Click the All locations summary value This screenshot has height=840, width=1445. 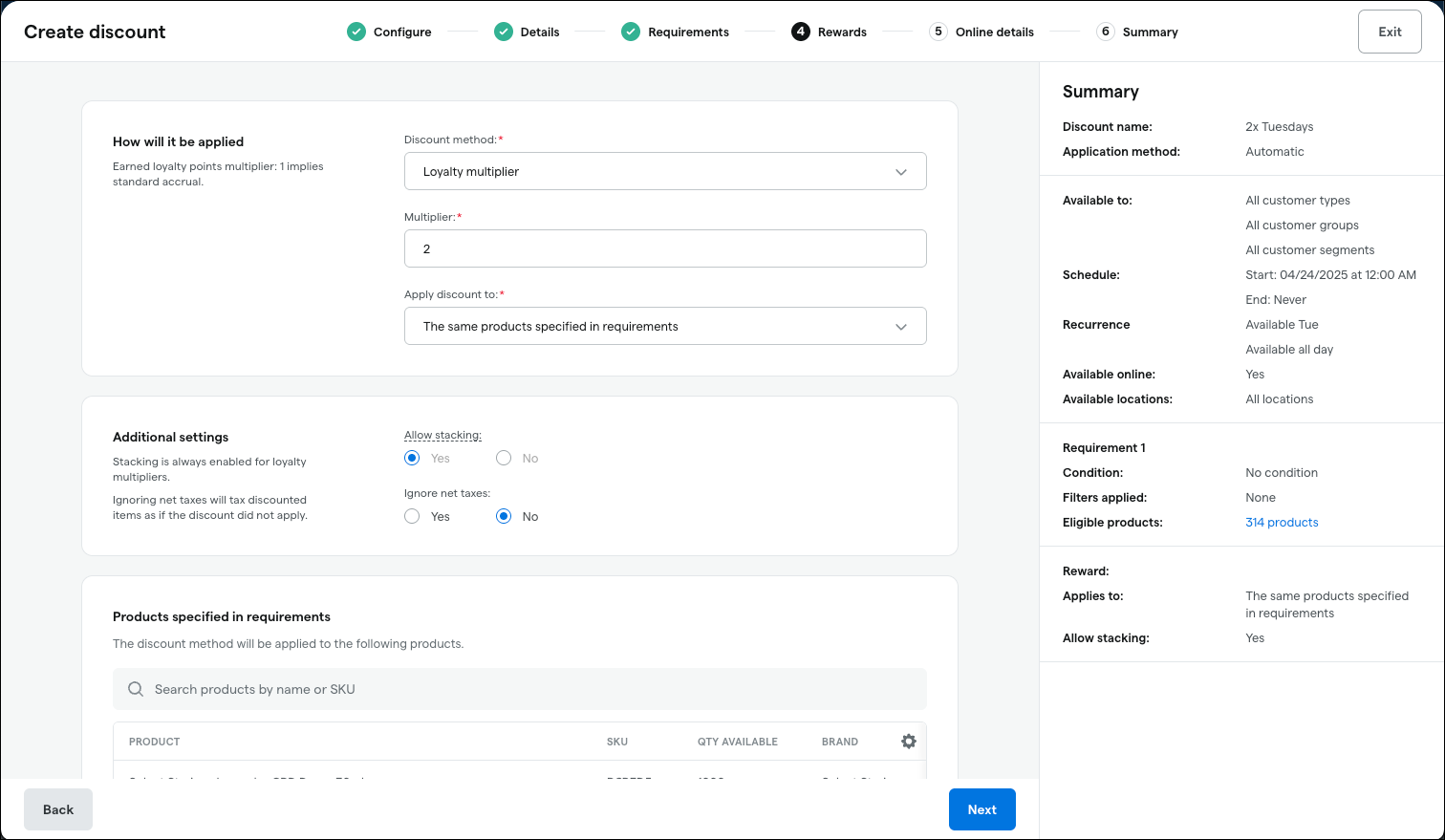1279,398
